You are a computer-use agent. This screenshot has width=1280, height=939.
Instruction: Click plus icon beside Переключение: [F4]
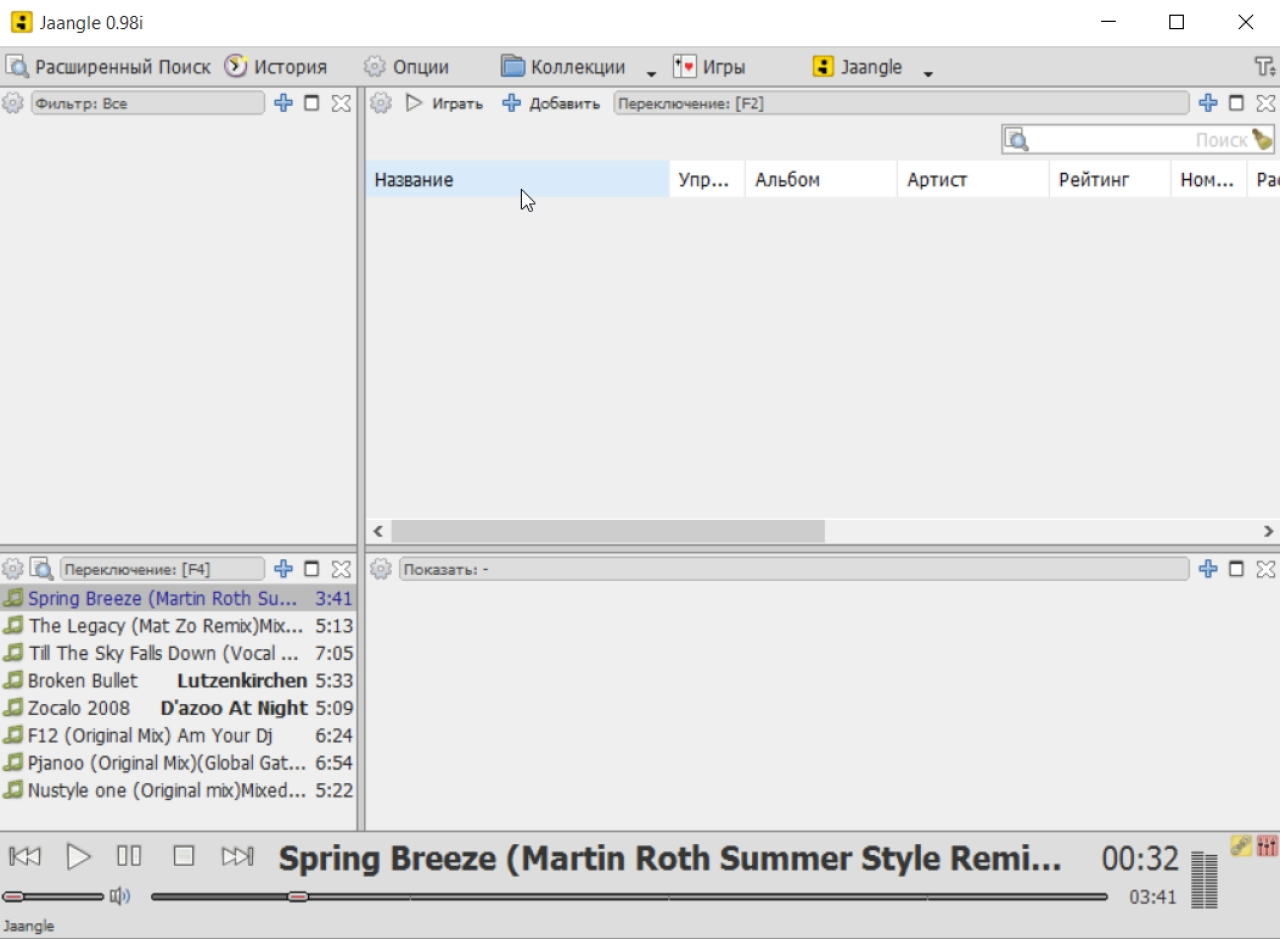tap(284, 569)
